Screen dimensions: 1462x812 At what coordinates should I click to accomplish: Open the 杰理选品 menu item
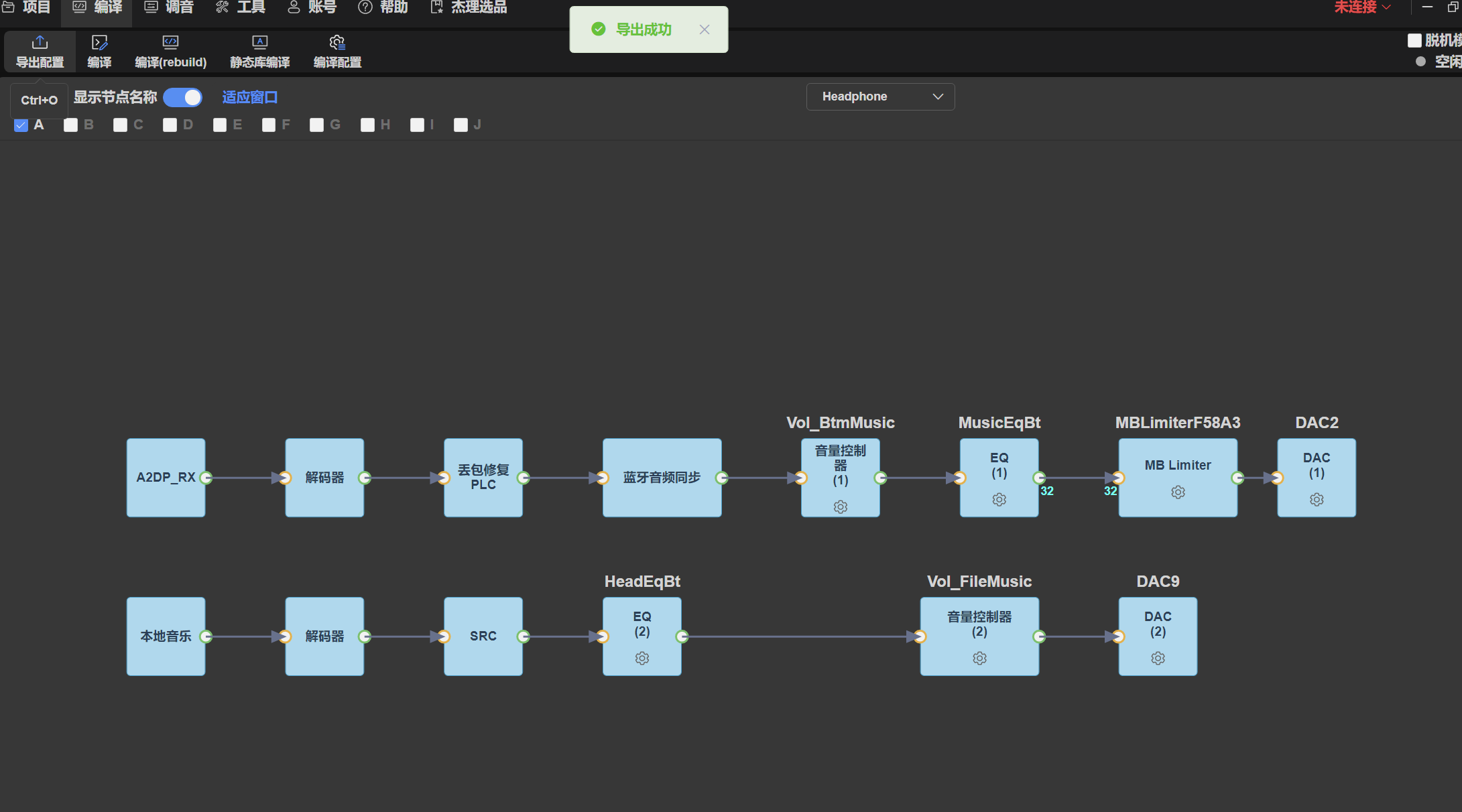click(x=469, y=7)
